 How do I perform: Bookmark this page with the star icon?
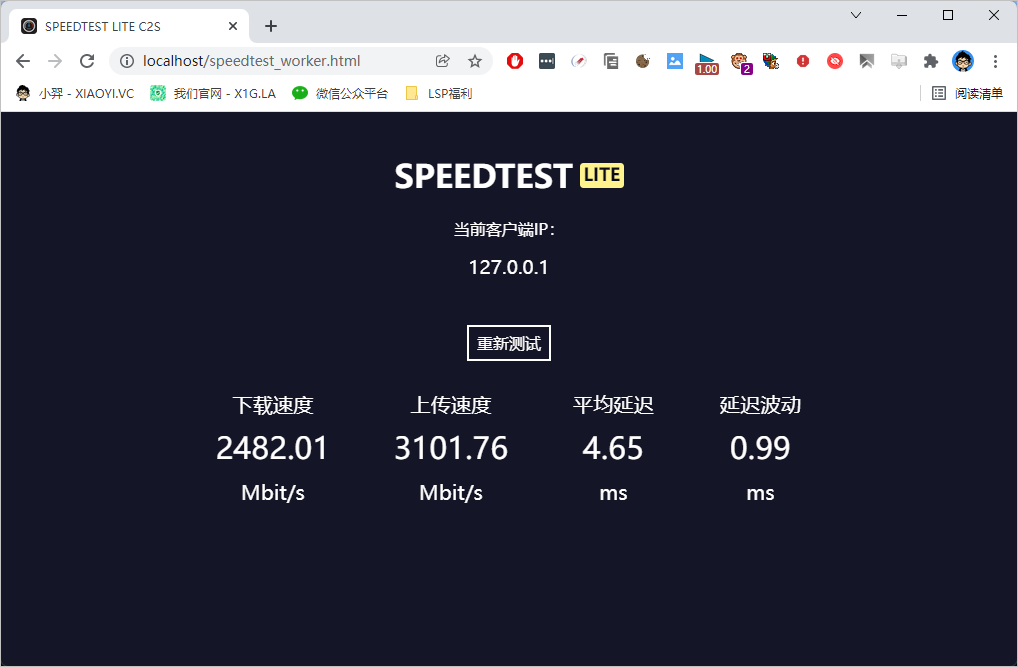point(475,61)
